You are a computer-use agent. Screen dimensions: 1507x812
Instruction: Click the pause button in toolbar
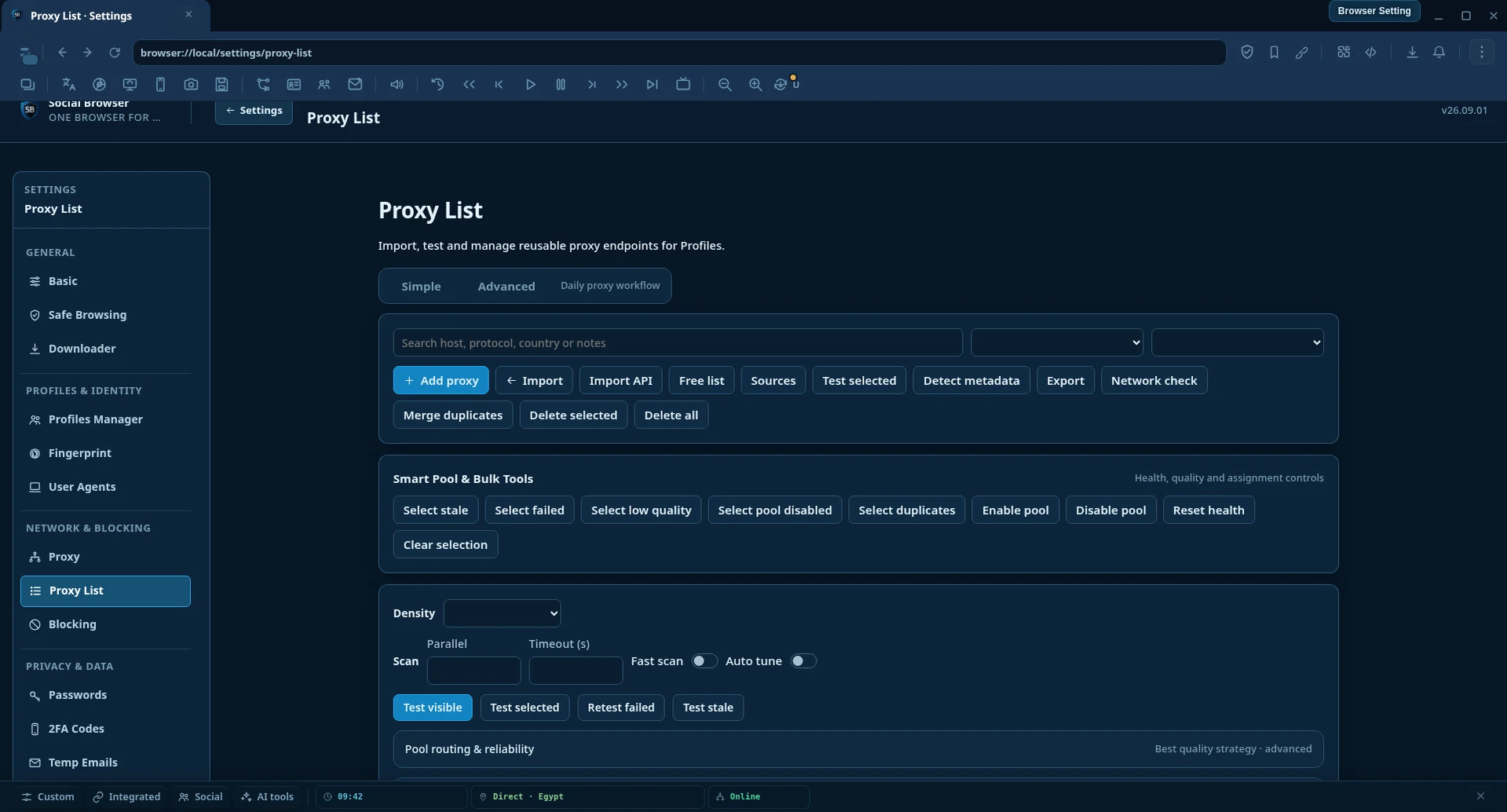pos(561,84)
